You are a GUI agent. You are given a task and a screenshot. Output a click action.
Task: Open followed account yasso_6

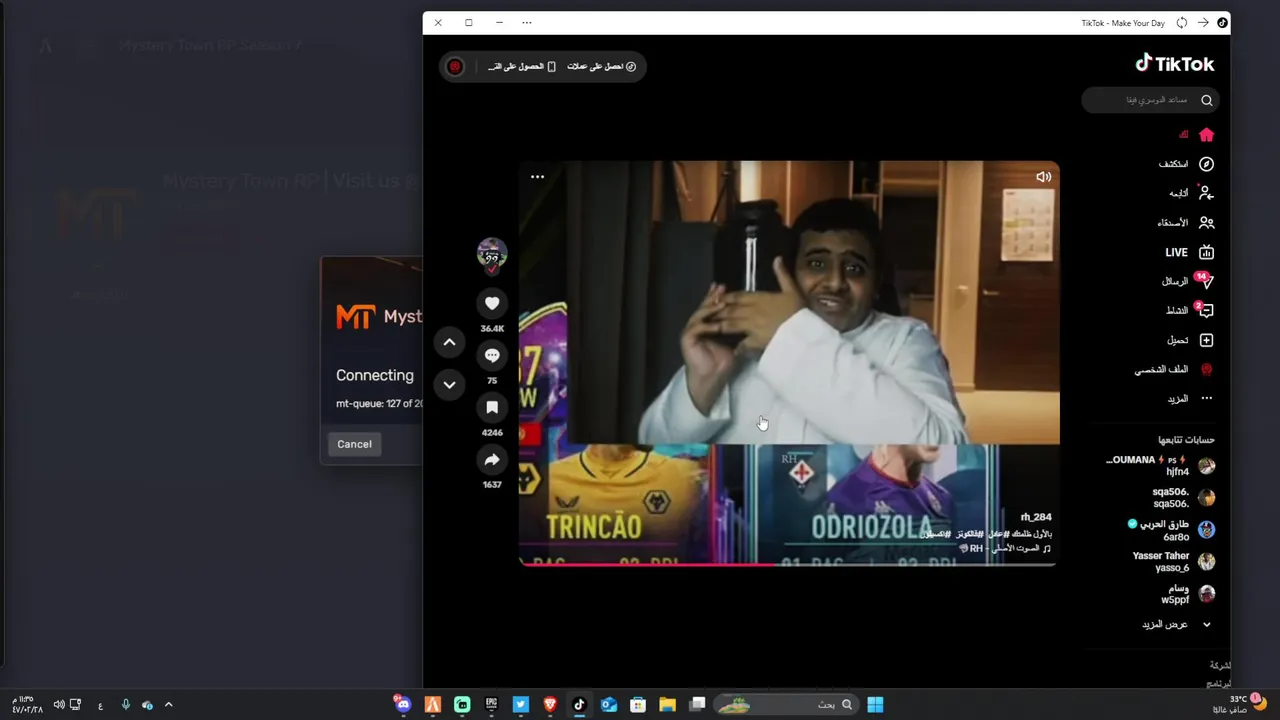(x=1174, y=562)
